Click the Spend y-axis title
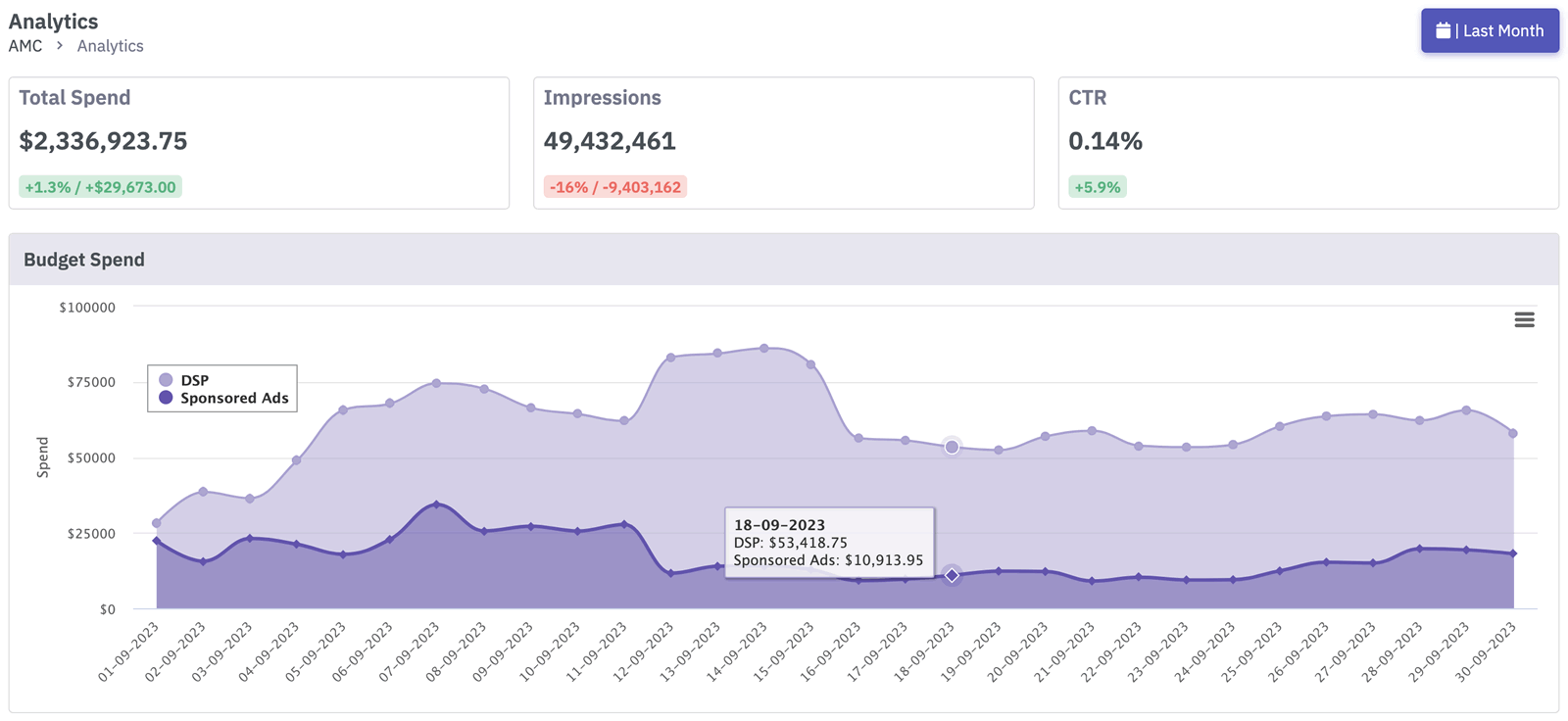 (42, 457)
